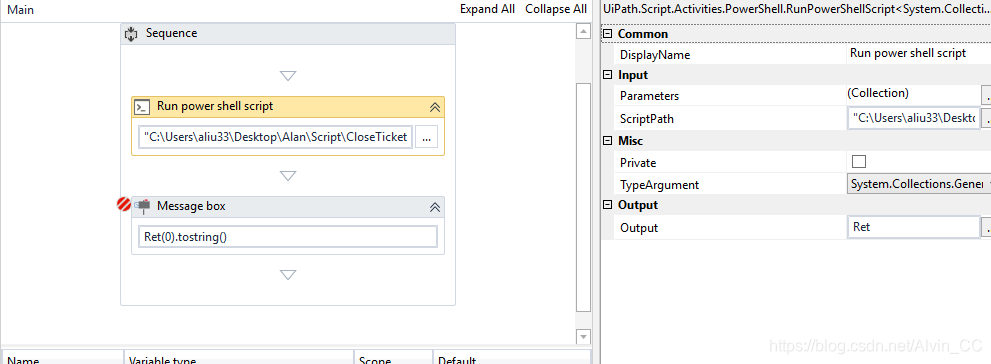The image size is (991, 364).
Task: Select the Output property label
Action: [x=638, y=228]
